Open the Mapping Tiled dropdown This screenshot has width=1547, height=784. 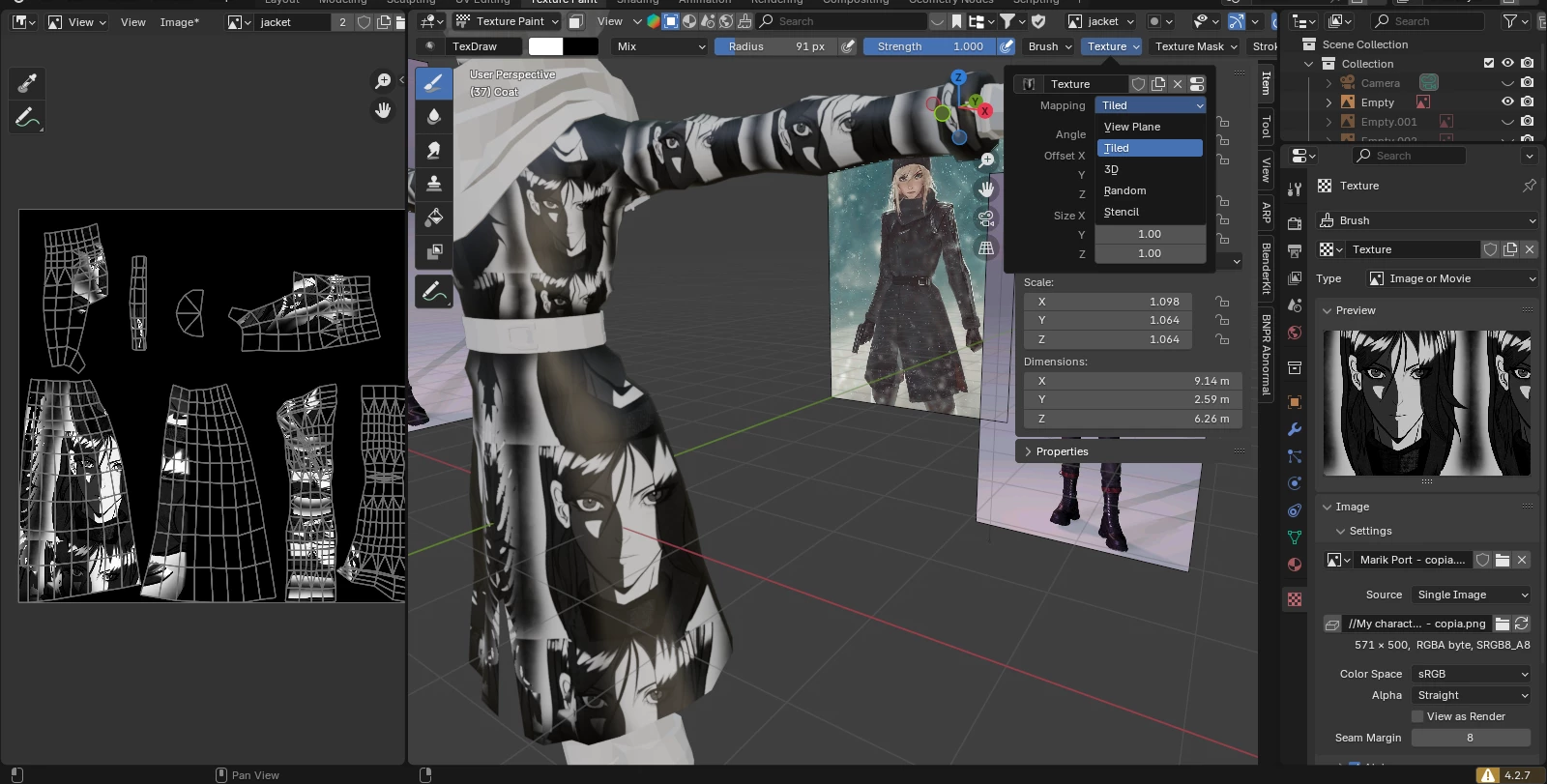(1151, 105)
